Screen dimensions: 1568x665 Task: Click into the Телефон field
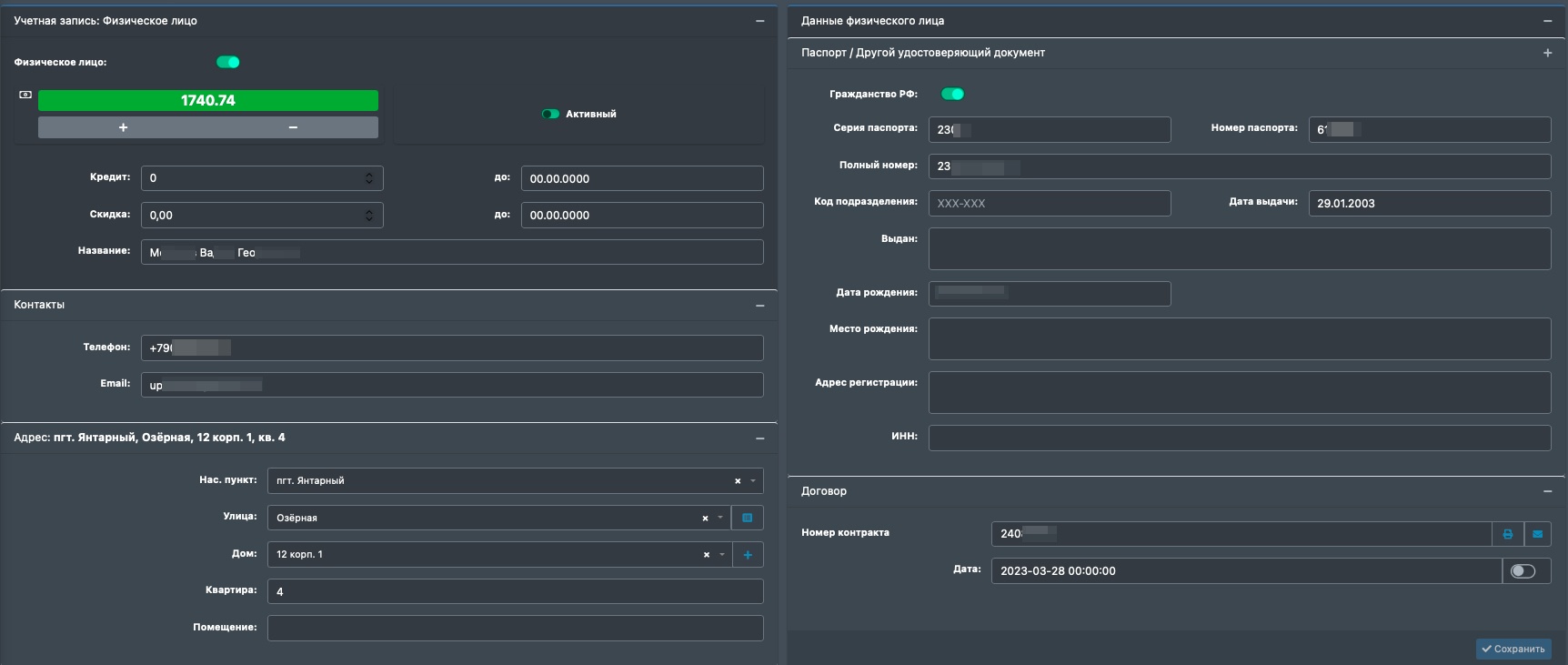coord(452,348)
